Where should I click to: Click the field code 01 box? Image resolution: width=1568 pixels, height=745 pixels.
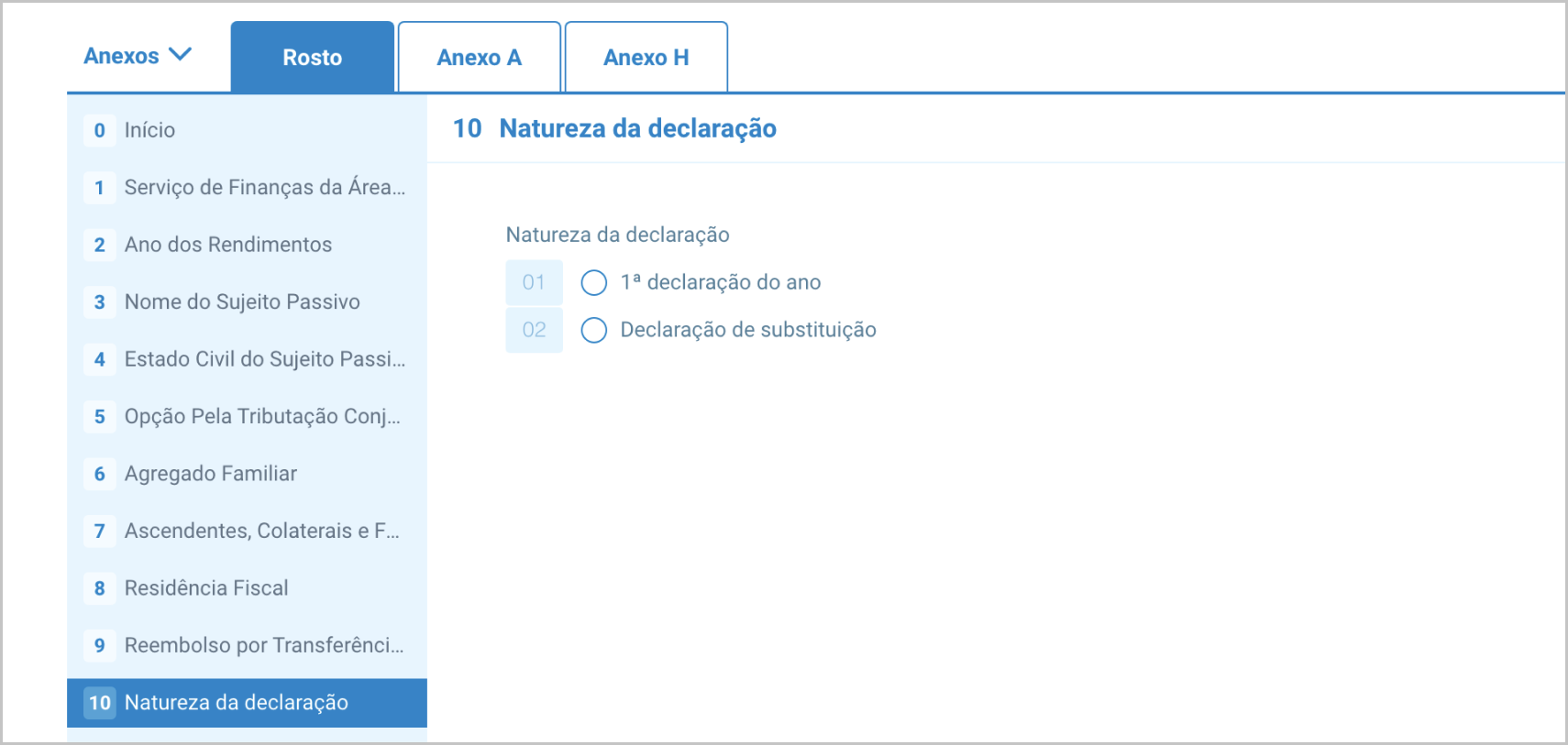tap(534, 282)
